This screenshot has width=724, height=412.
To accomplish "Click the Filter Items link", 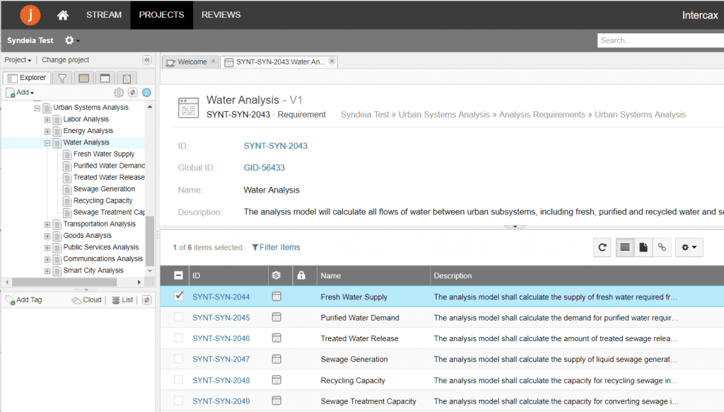I will coord(276,247).
